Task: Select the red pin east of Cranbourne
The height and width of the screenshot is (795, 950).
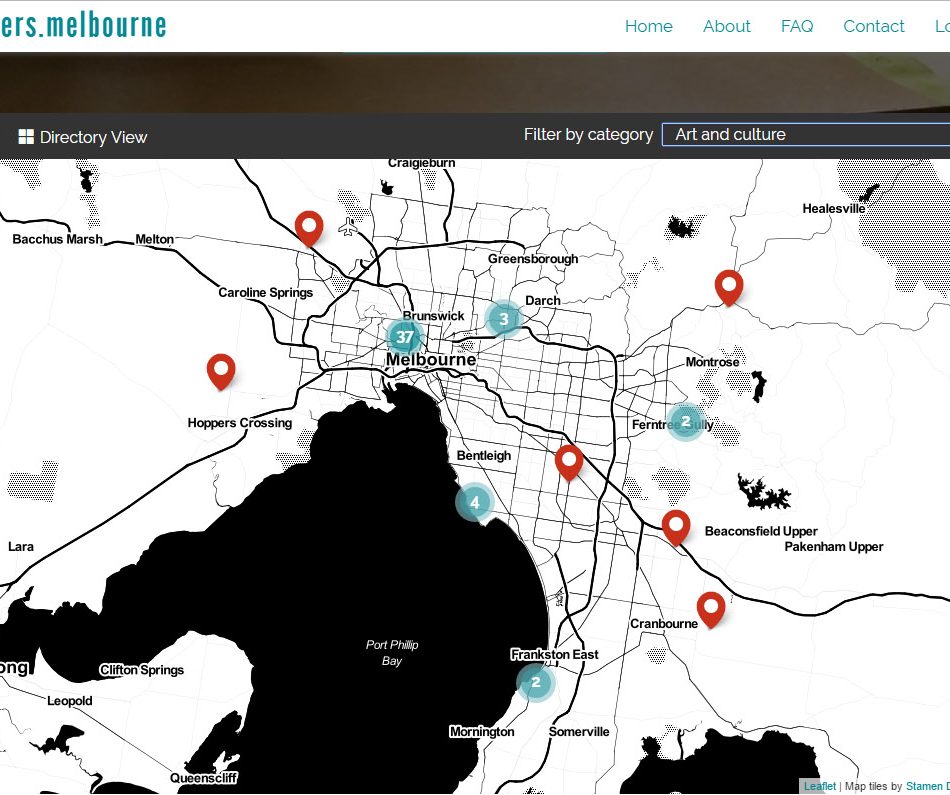Action: click(x=710, y=608)
